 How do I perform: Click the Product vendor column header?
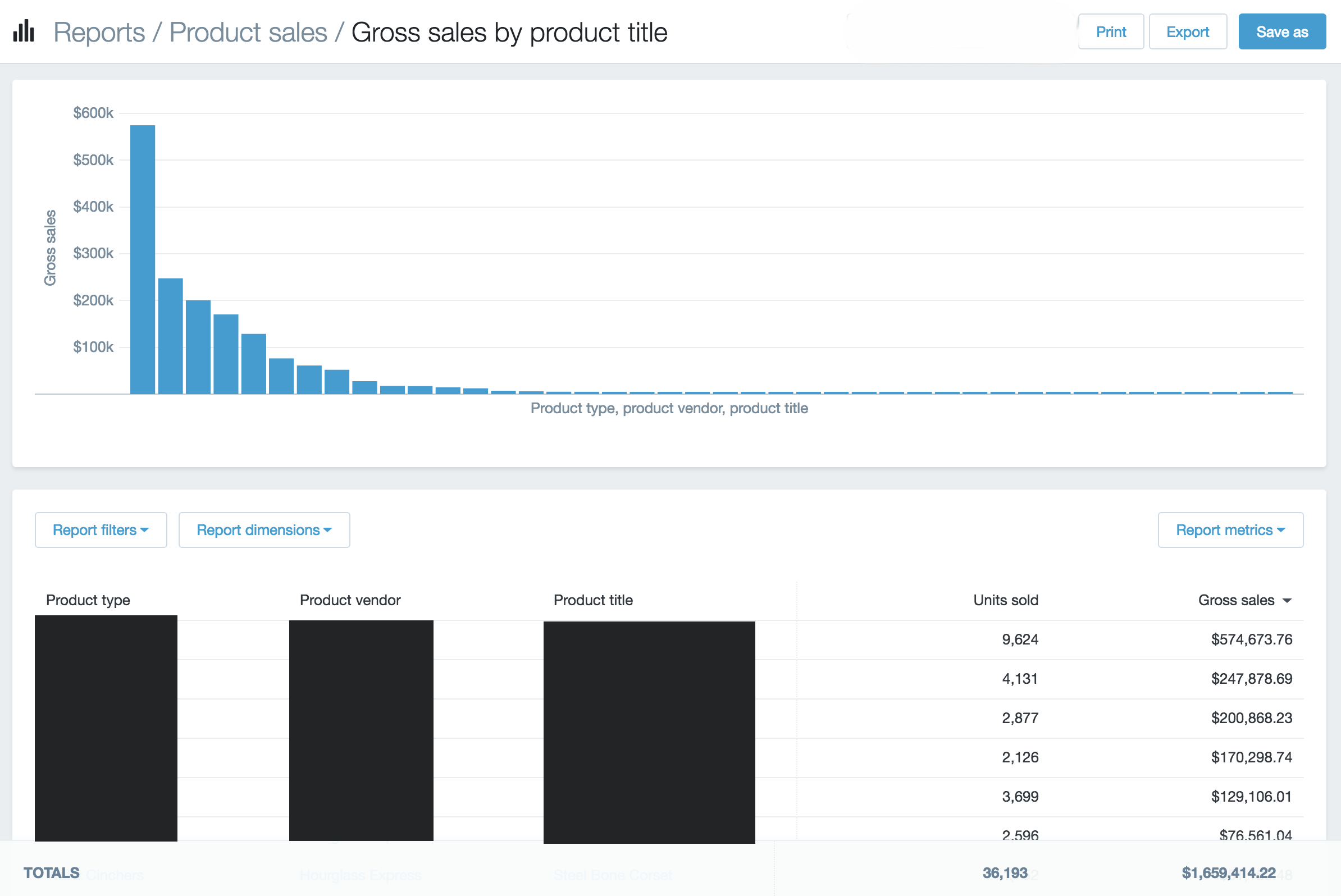(x=350, y=600)
